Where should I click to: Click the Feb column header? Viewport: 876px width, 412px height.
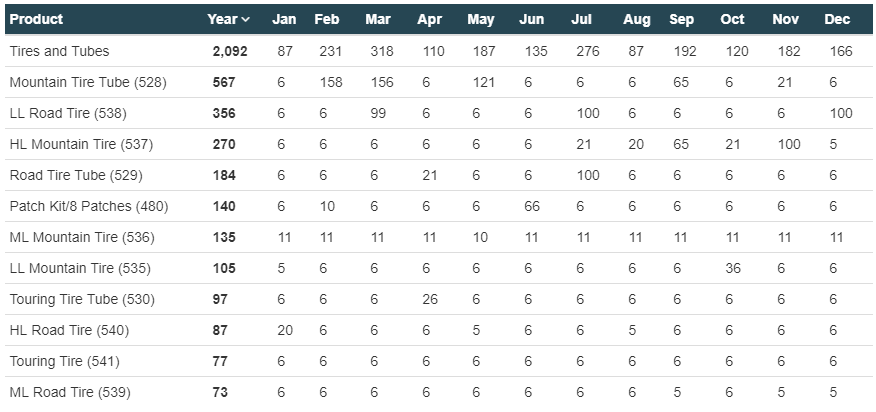point(326,19)
